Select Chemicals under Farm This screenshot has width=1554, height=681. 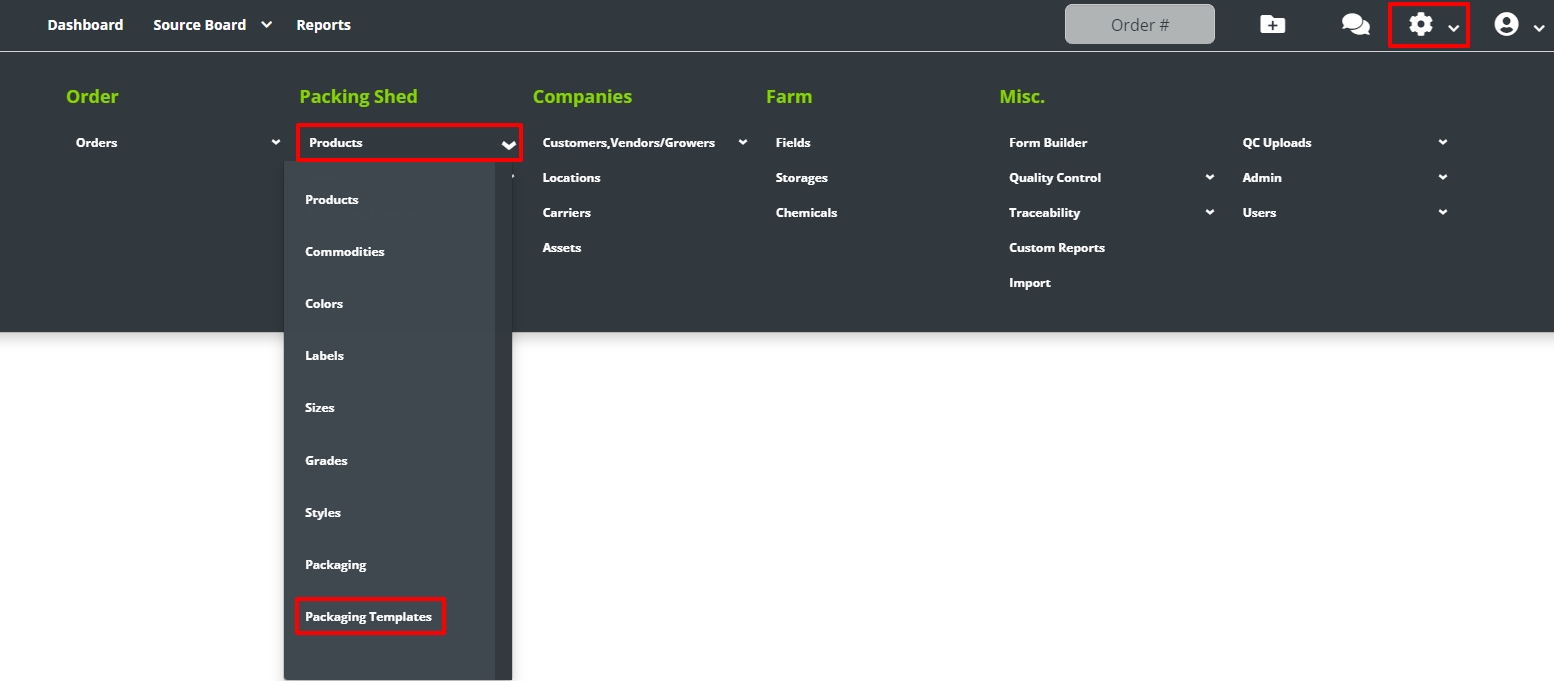(806, 213)
